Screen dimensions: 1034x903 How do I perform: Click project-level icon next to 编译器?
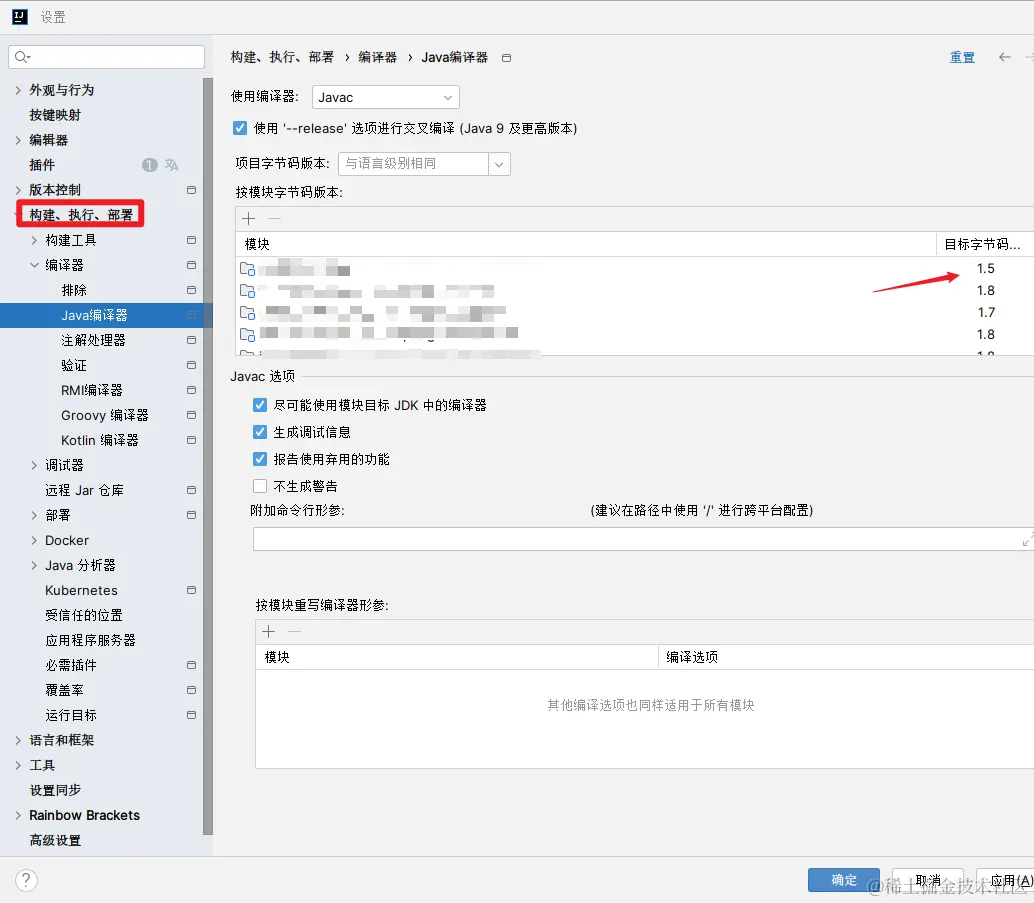(x=191, y=265)
